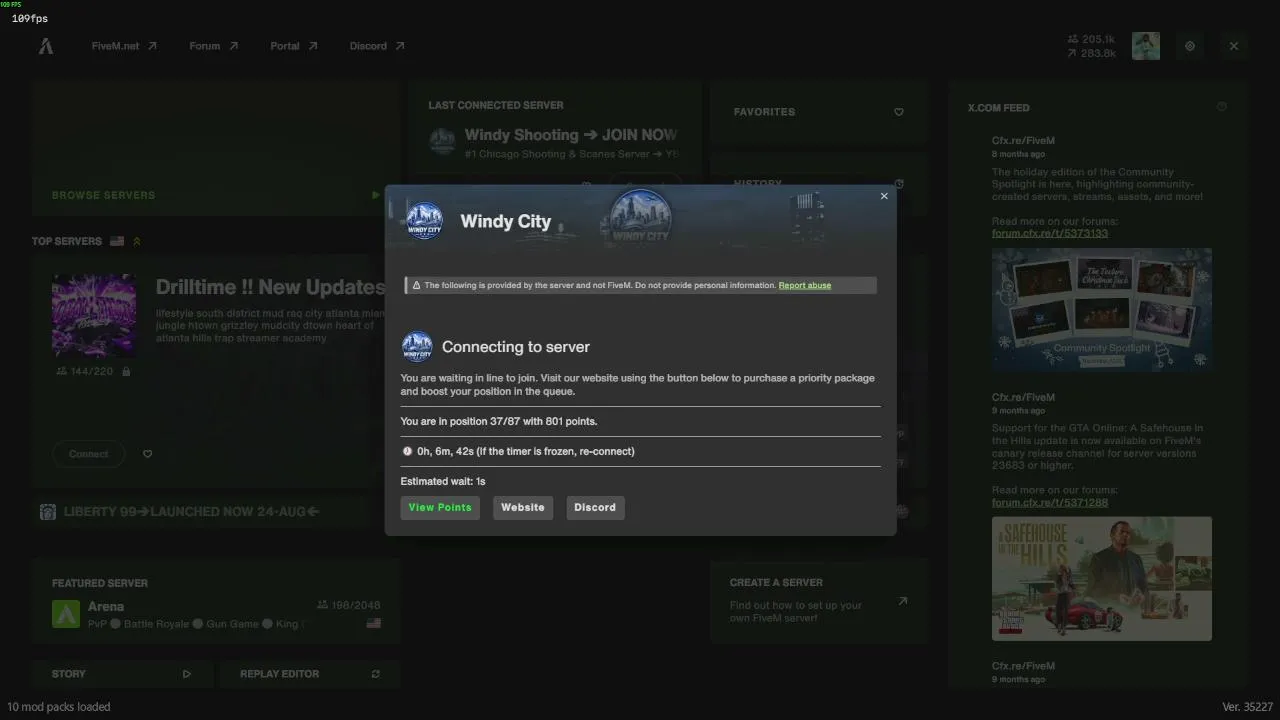Click the Connect button for Drilltime
Screen dimensions: 1280x720
(x=89, y=454)
